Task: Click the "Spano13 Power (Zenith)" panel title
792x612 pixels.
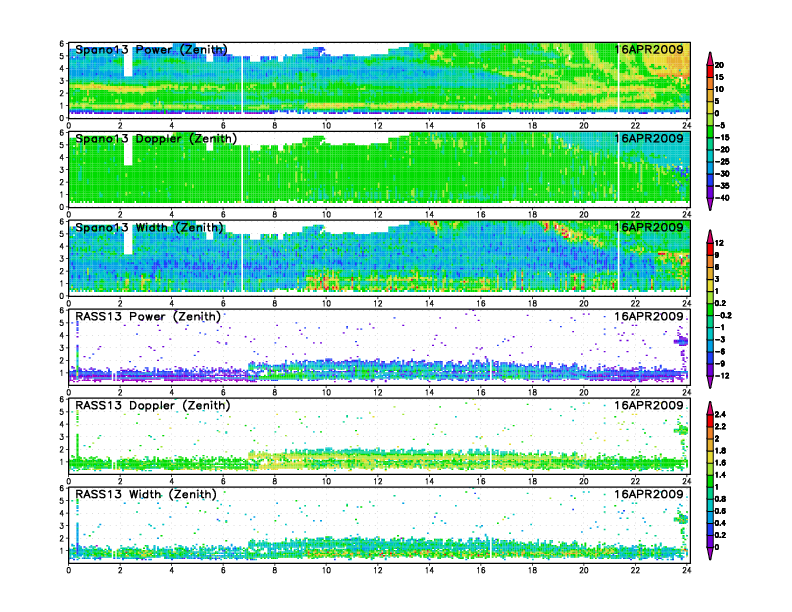Action: click(151, 49)
